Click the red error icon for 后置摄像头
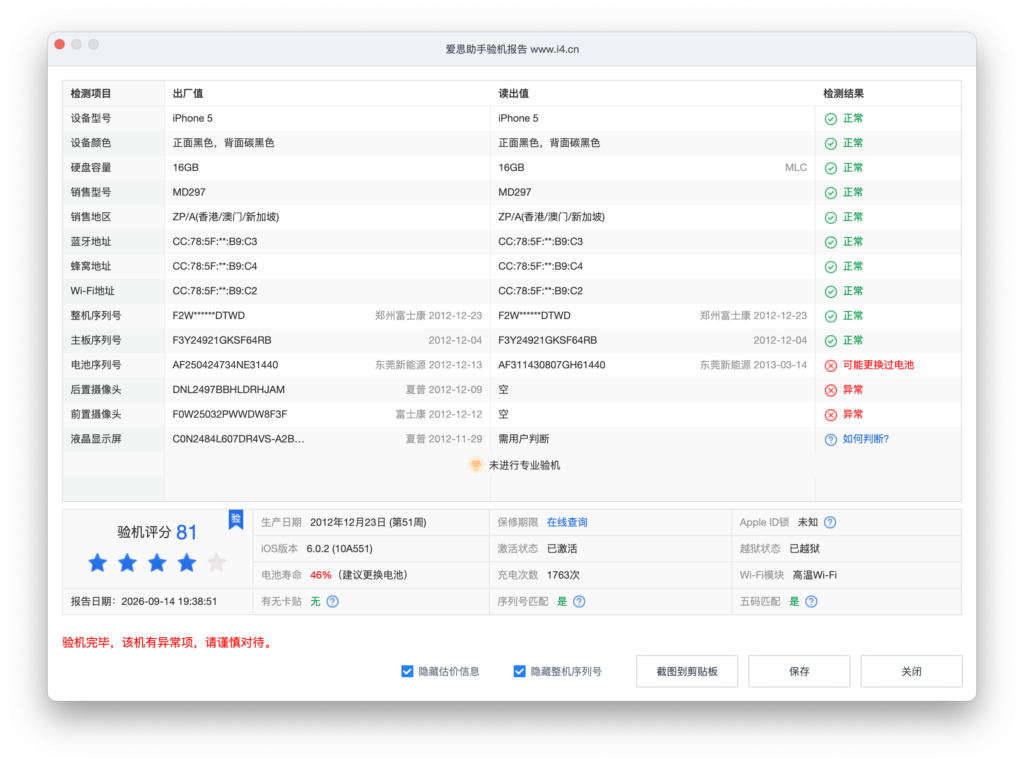The width and height of the screenshot is (1024, 764). (831, 390)
